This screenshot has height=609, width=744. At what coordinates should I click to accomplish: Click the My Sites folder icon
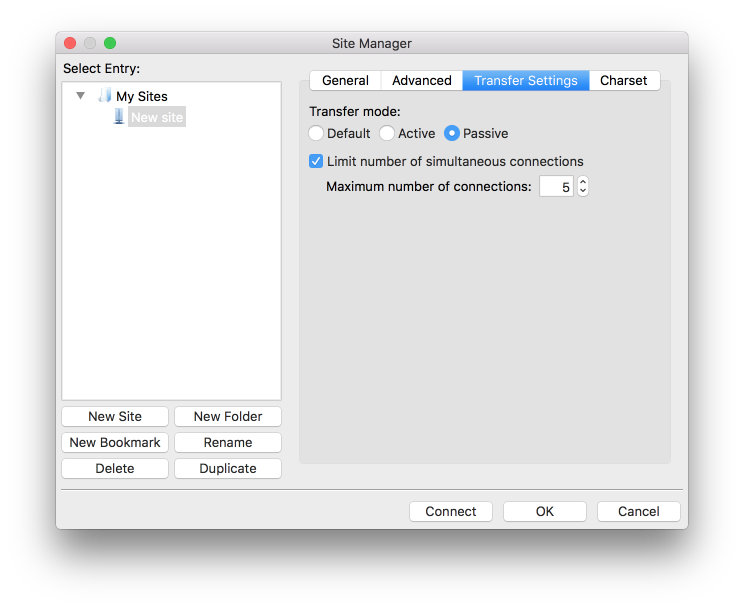coord(104,95)
